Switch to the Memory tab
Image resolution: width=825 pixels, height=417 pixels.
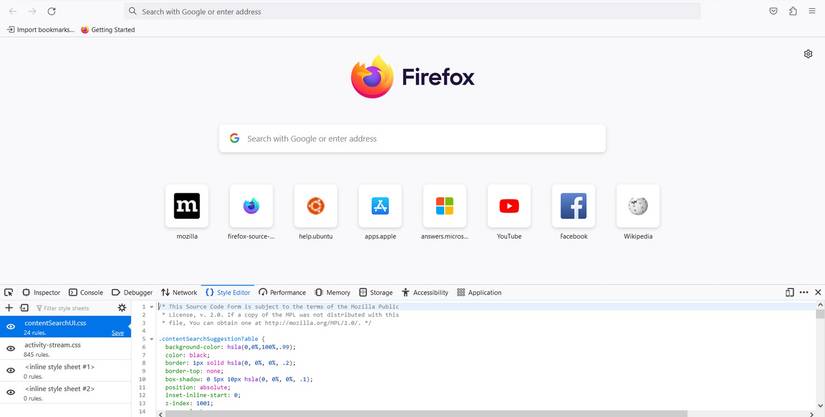pos(333,292)
